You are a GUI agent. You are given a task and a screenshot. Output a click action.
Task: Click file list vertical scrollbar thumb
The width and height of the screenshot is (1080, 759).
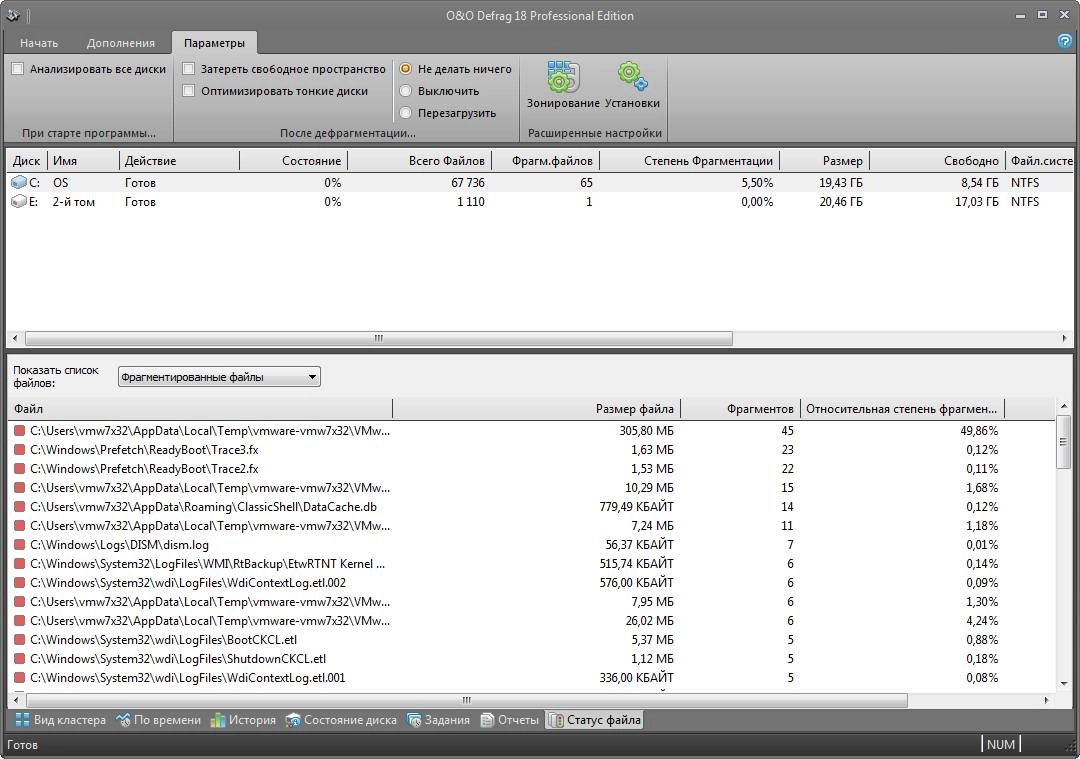click(1063, 441)
